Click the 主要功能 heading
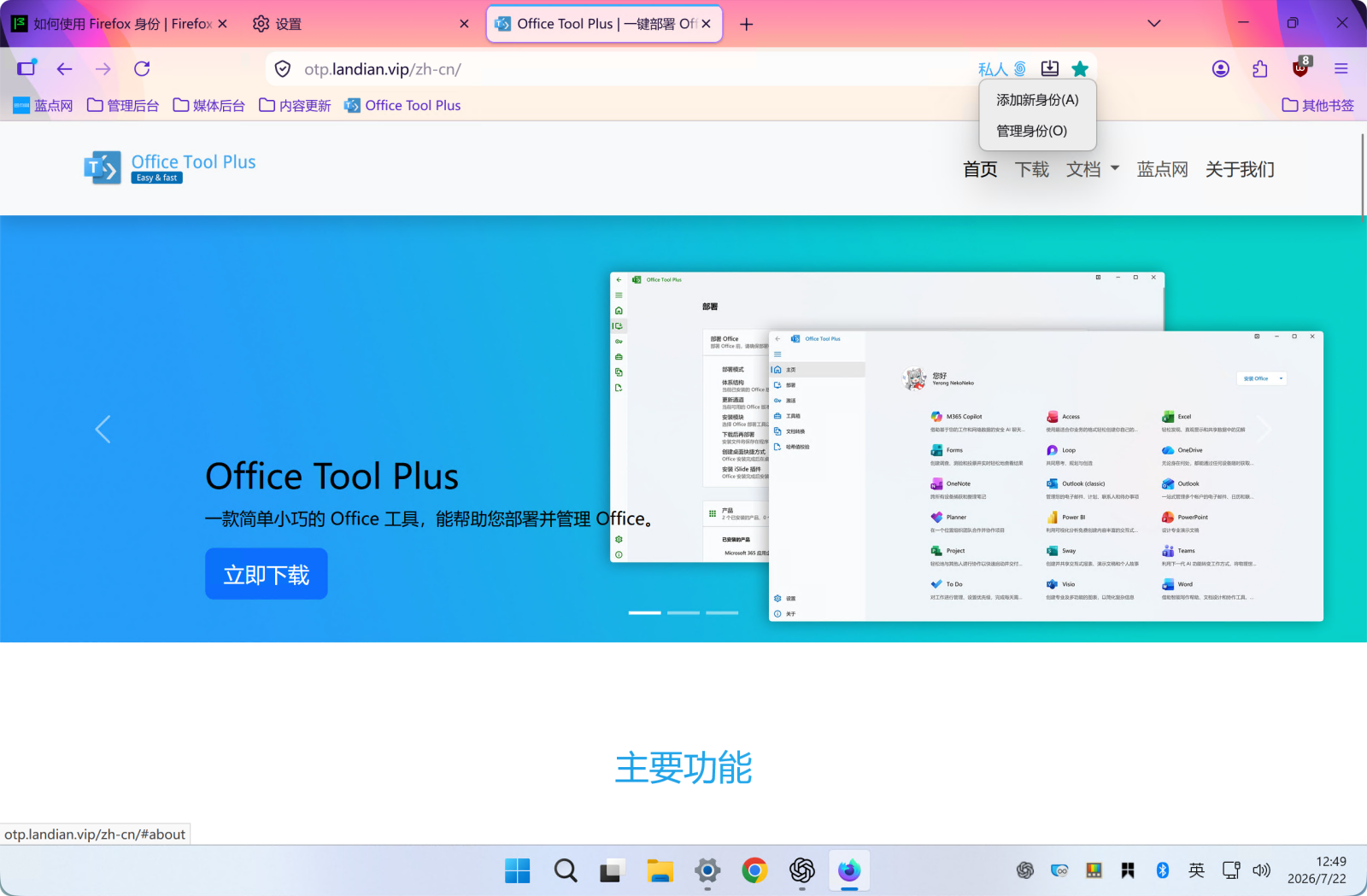Screen dimensions: 1367x896 tap(683, 767)
